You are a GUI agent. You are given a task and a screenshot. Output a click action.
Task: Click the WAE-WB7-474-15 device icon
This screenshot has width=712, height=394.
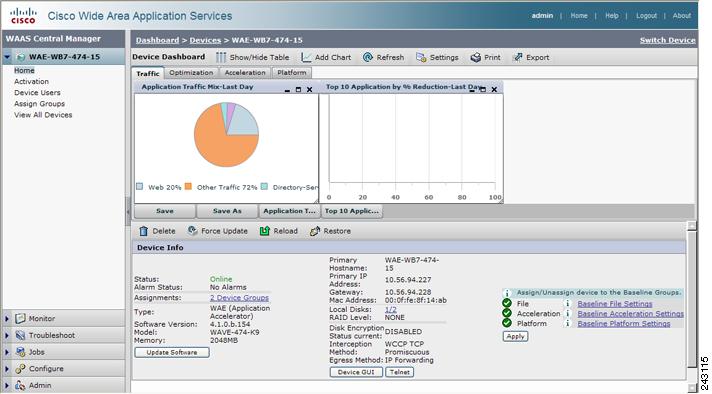pos(20,57)
